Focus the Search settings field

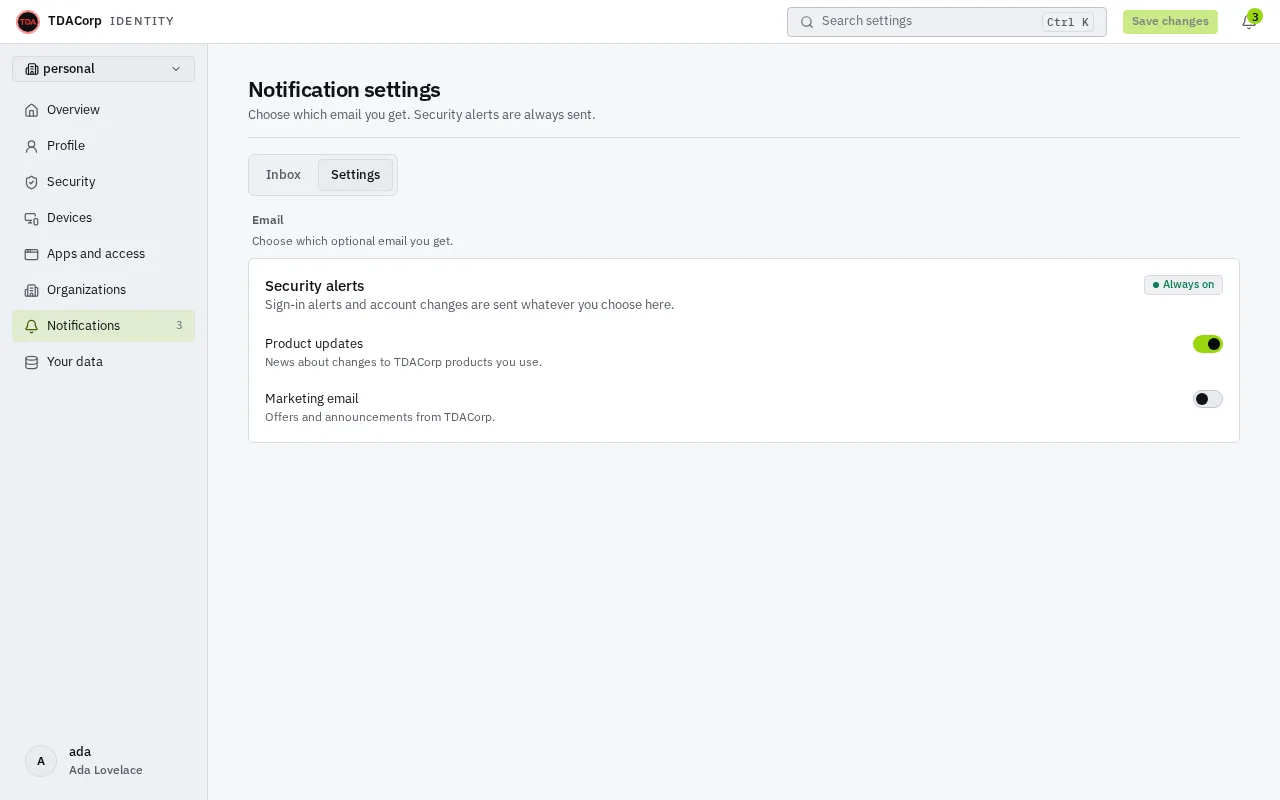947,22
